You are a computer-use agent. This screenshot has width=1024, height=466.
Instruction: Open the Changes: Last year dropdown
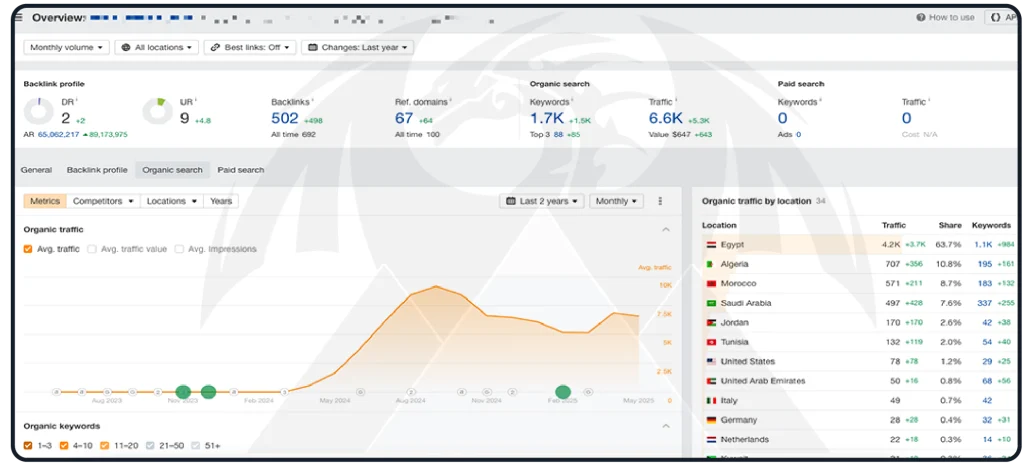pos(357,47)
